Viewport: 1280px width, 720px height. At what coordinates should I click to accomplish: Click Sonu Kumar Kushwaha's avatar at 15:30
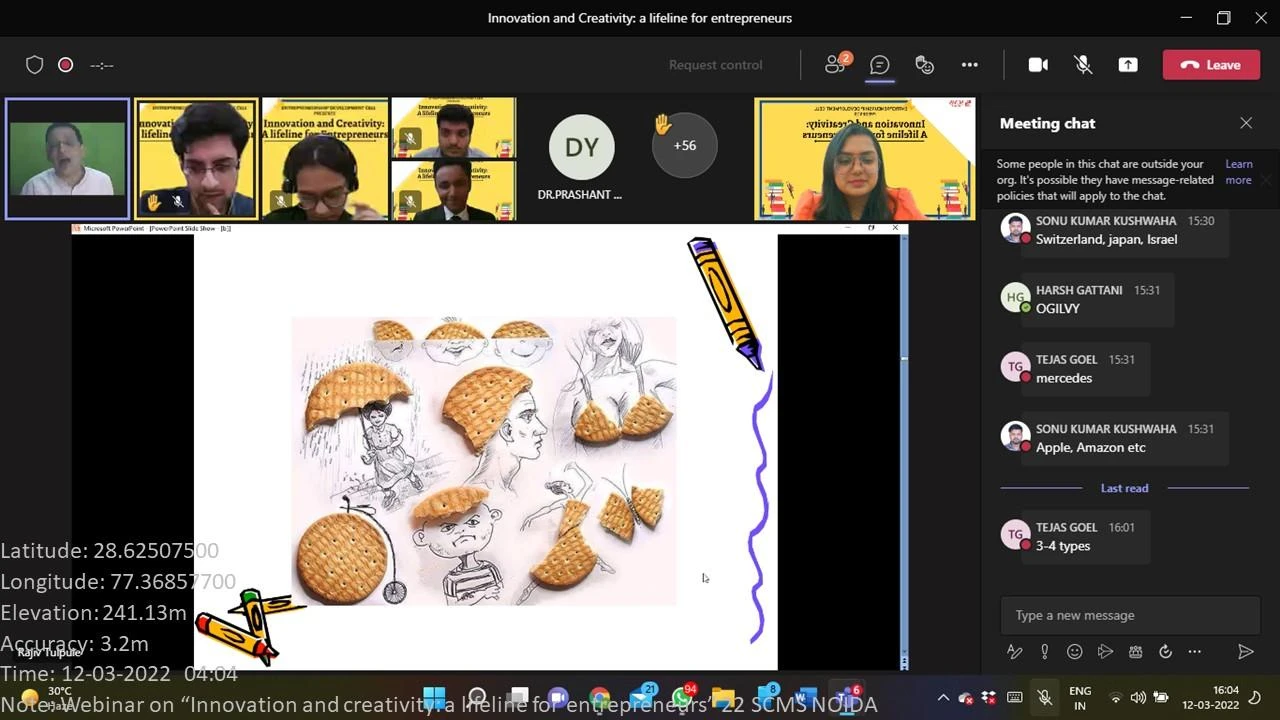[1015, 228]
